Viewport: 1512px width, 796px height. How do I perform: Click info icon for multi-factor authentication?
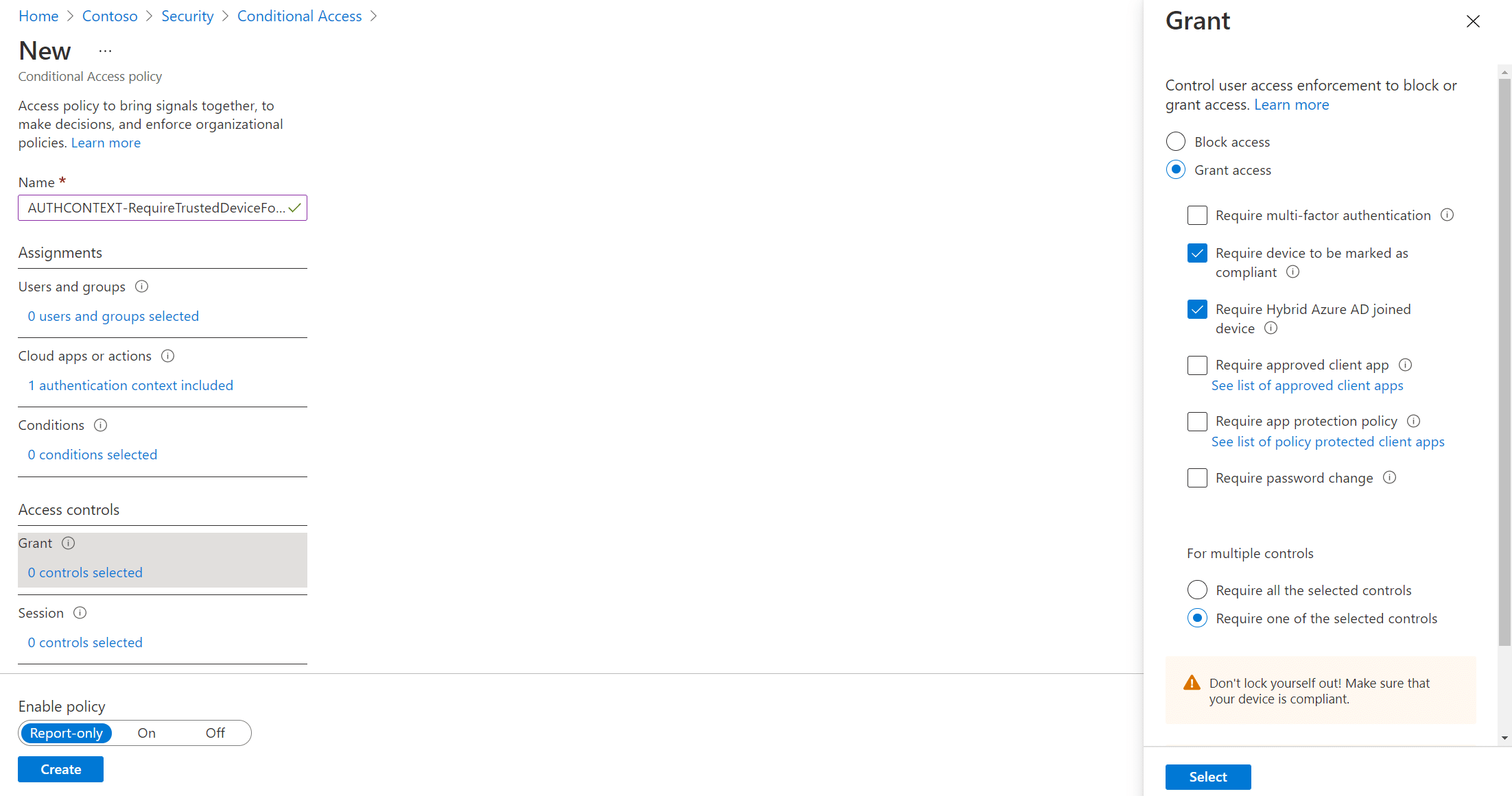pos(1447,215)
